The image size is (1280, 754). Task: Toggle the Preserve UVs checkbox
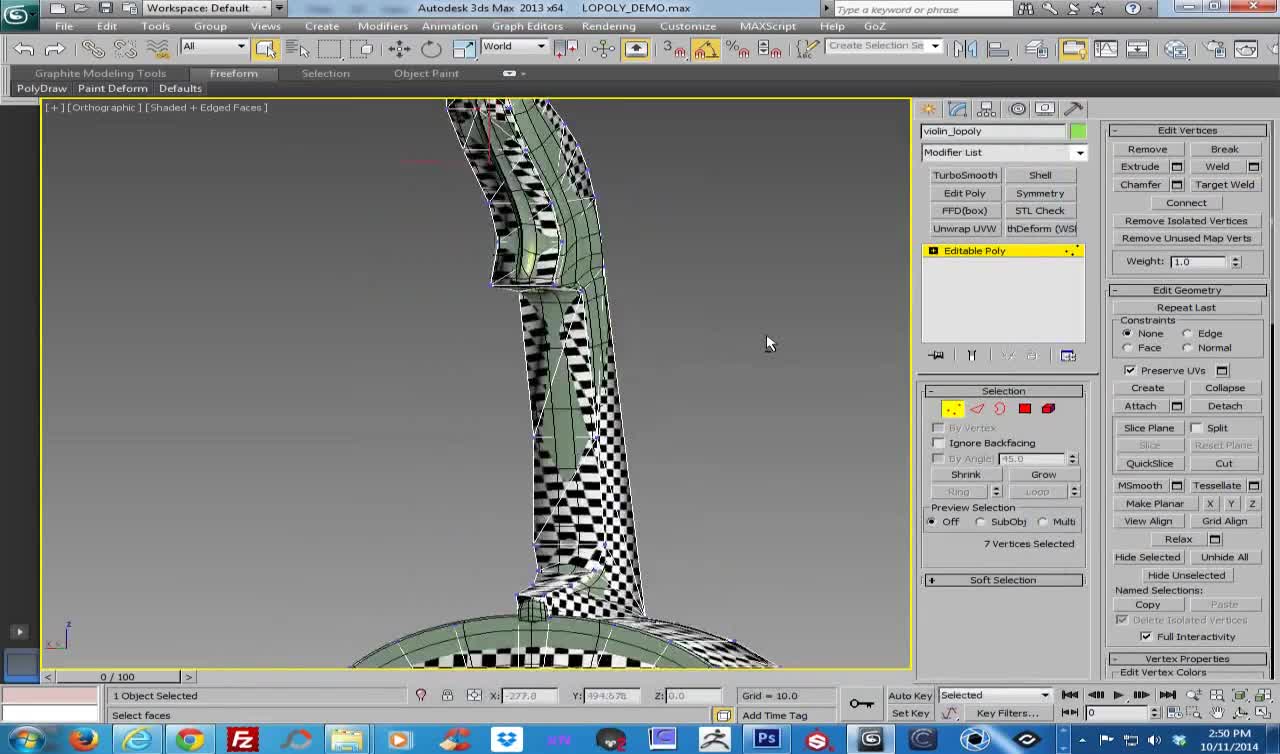click(x=1130, y=371)
